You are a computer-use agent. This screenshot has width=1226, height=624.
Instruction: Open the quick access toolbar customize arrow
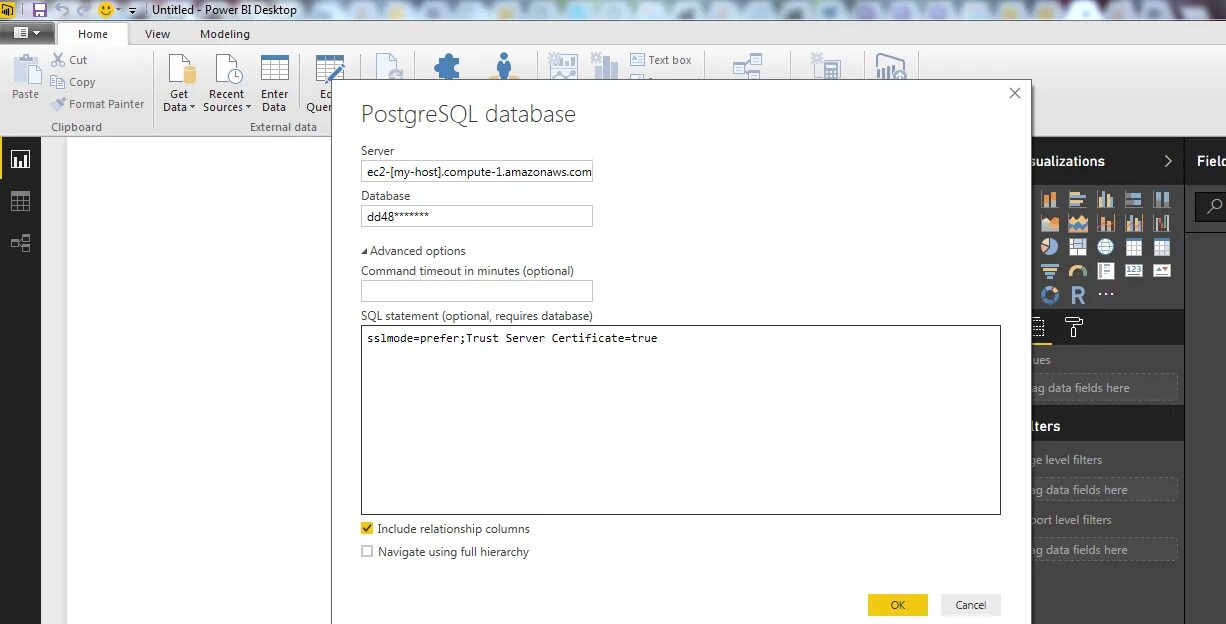click(x=132, y=10)
